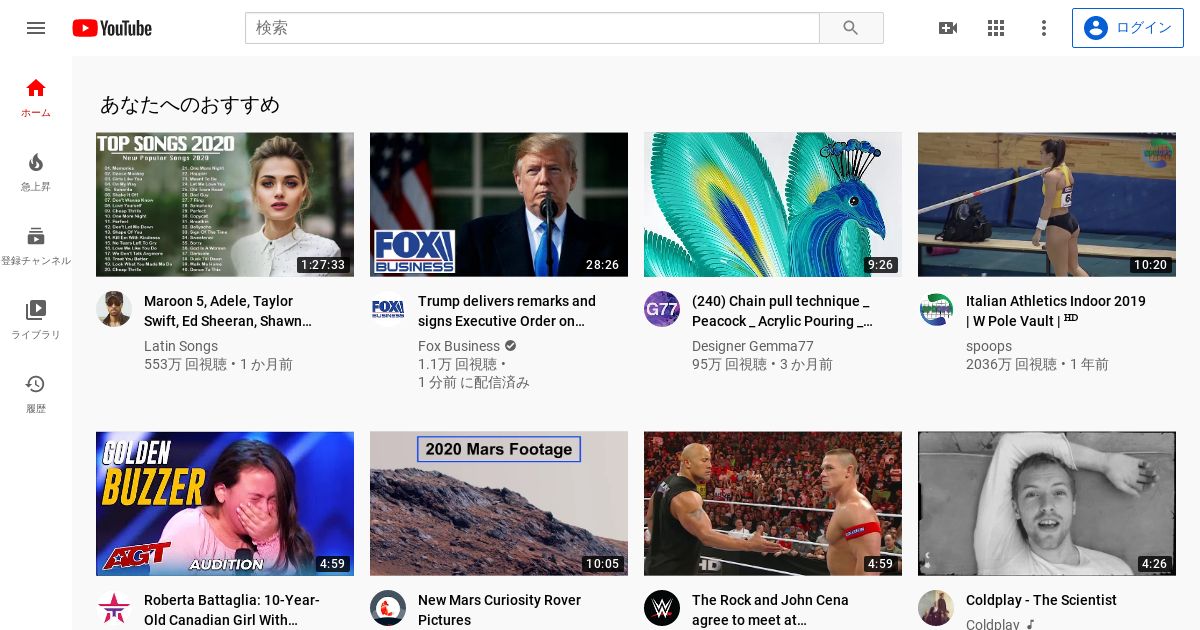
Task: Open the peacock acrylic pouring thumbnail
Action: [x=773, y=204]
